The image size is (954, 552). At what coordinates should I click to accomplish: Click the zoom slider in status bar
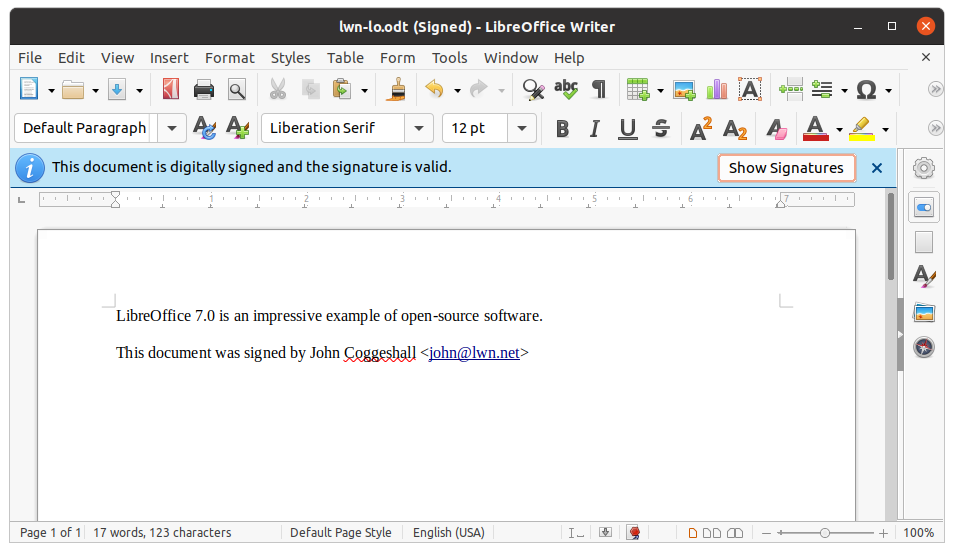[825, 533]
